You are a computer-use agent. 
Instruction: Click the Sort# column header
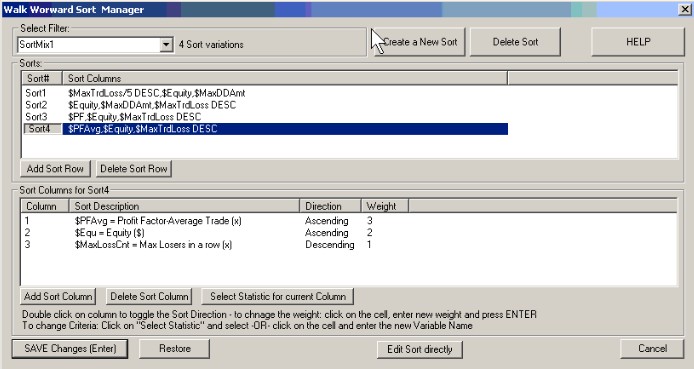[42, 78]
